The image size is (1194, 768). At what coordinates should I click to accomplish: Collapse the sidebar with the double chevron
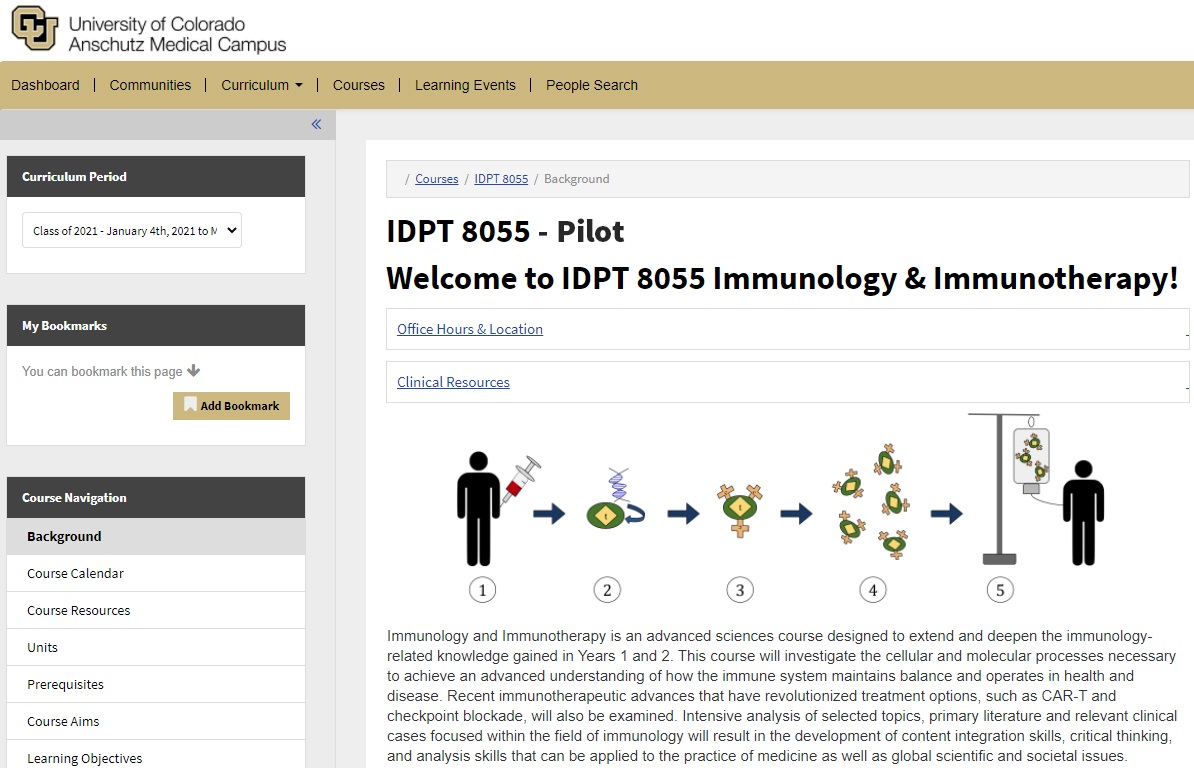[x=316, y=125]
